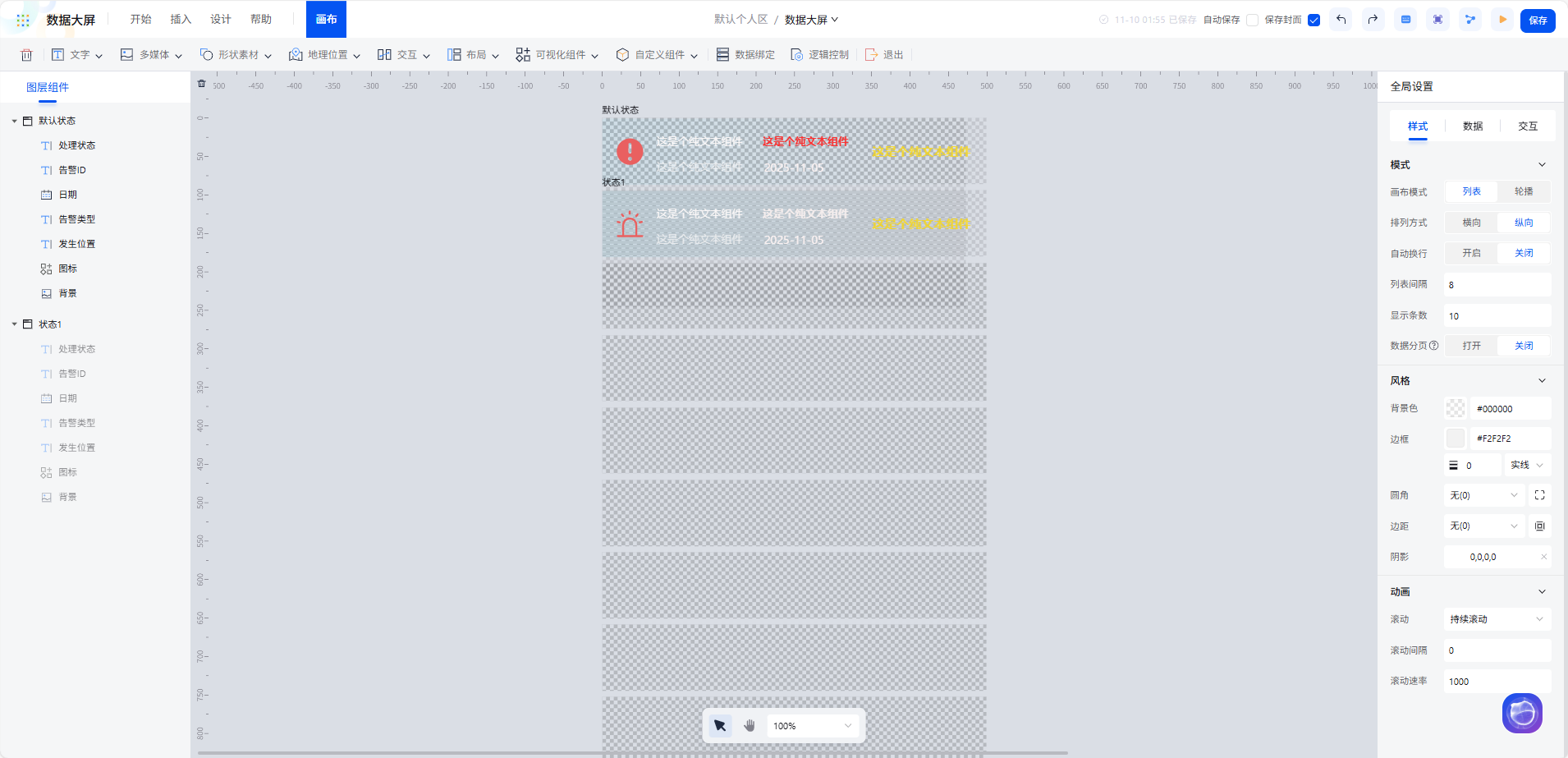Screen dimensions: 1568x758
Task: Open the 多媒体 media dropdown
Action: pos(151,55)
